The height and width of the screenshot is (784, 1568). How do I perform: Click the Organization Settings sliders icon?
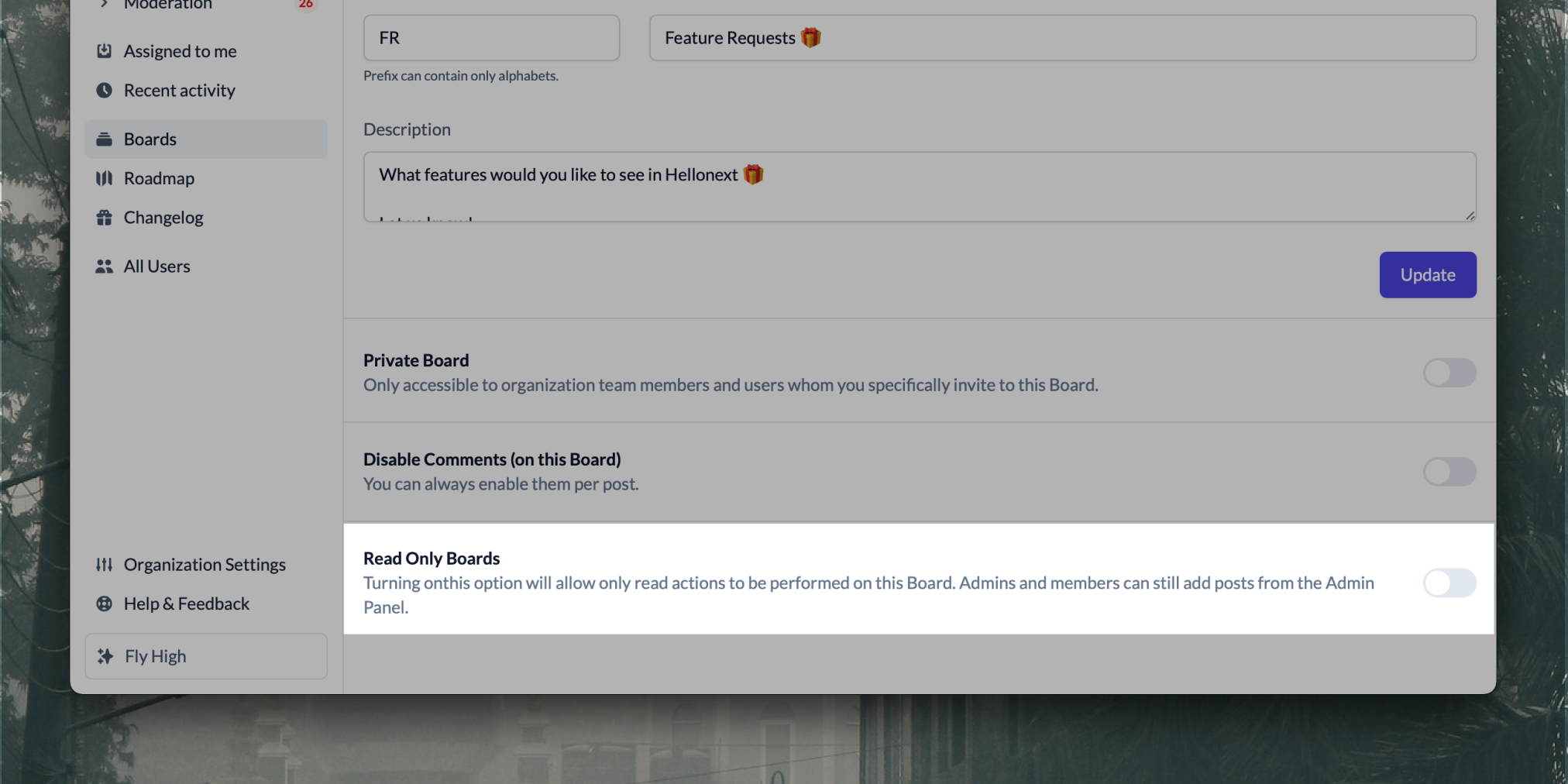coord(104,564)
